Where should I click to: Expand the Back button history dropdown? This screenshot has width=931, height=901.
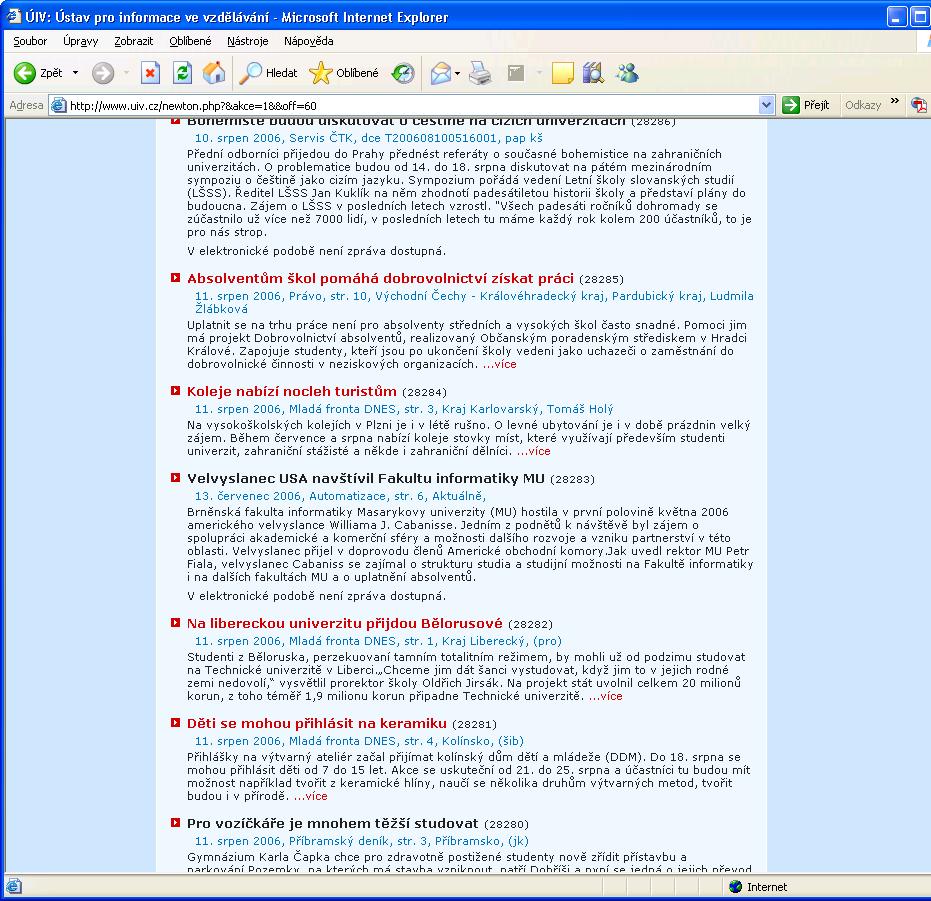tap(75, 73)
